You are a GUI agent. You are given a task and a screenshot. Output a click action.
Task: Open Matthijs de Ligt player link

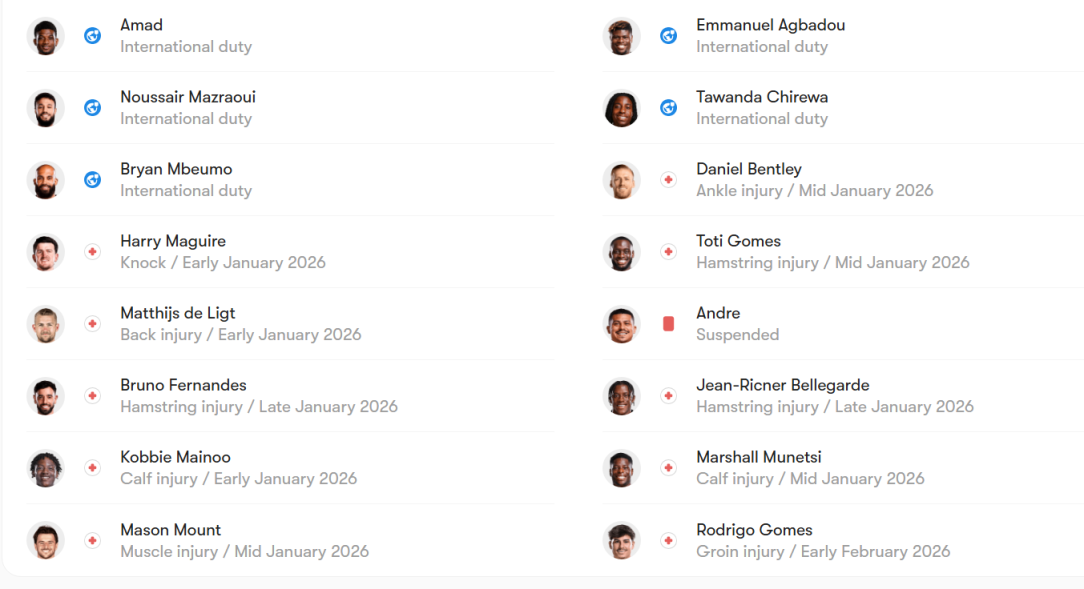(x=178, y=313)
